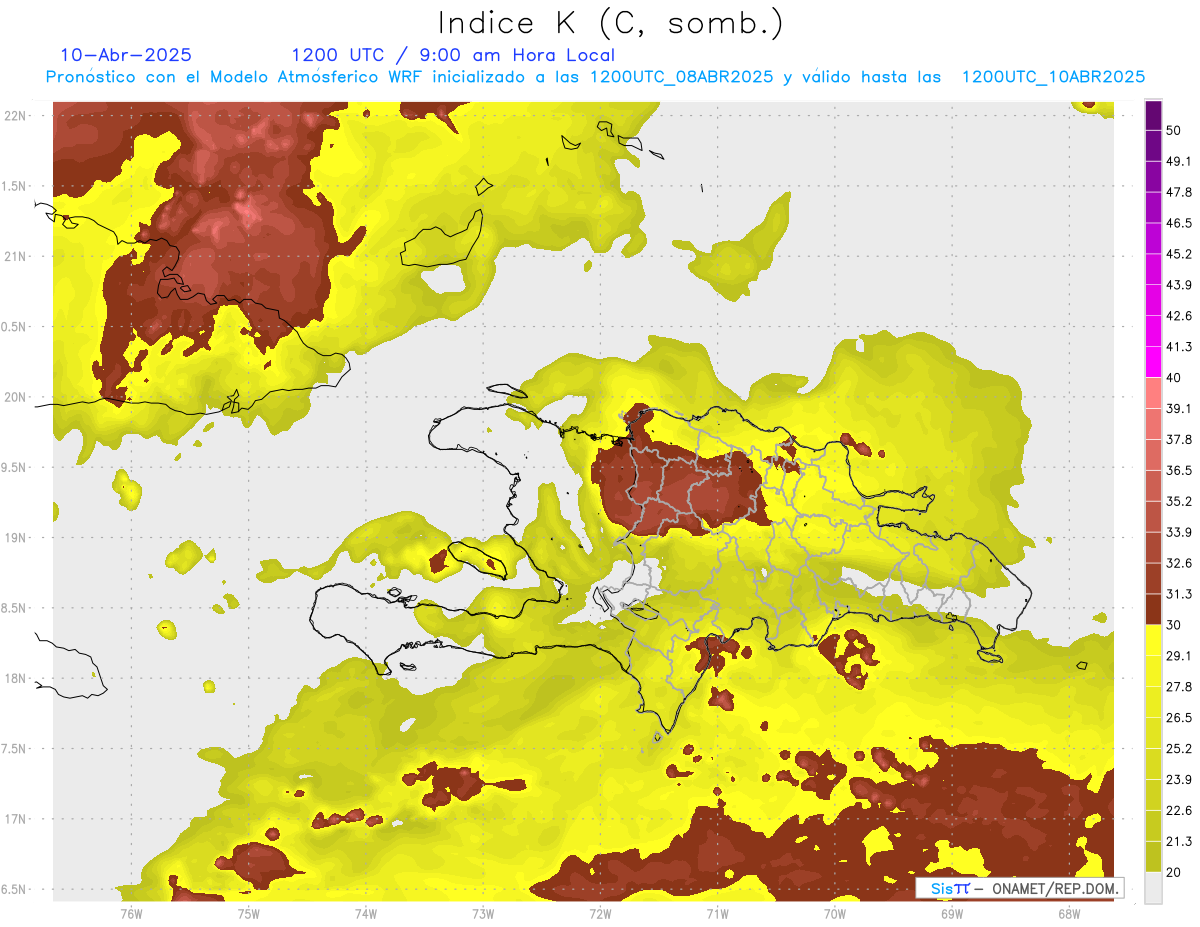
Task: Click the "32.6" color scale value
Action: point(1179,564)
